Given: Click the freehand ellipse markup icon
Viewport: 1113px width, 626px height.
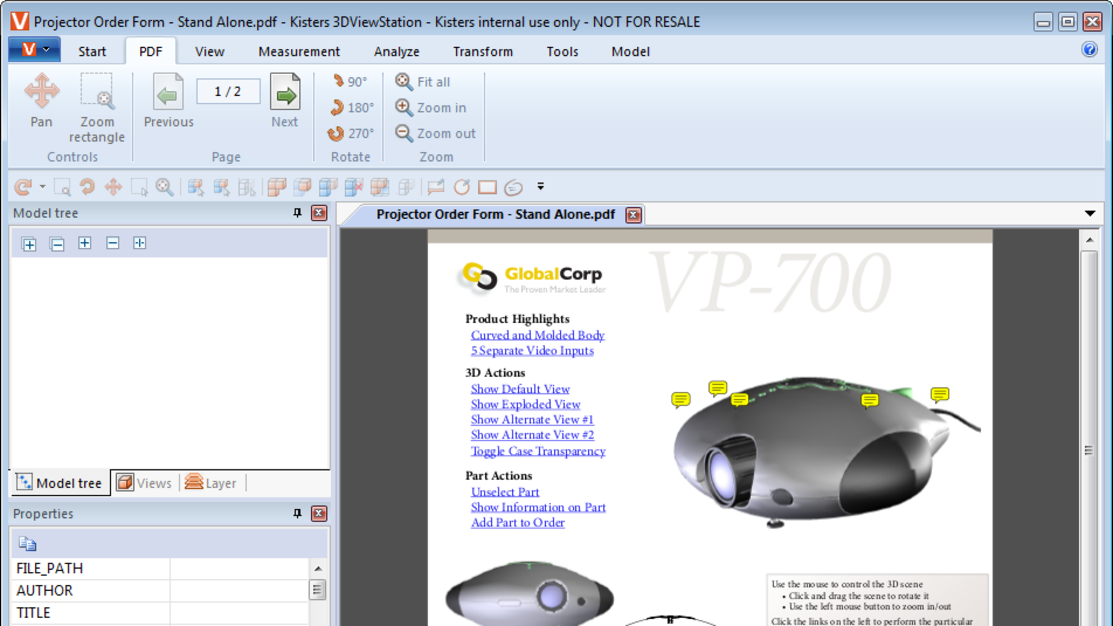Looking at the screenshot, I should tap(513, 187).
